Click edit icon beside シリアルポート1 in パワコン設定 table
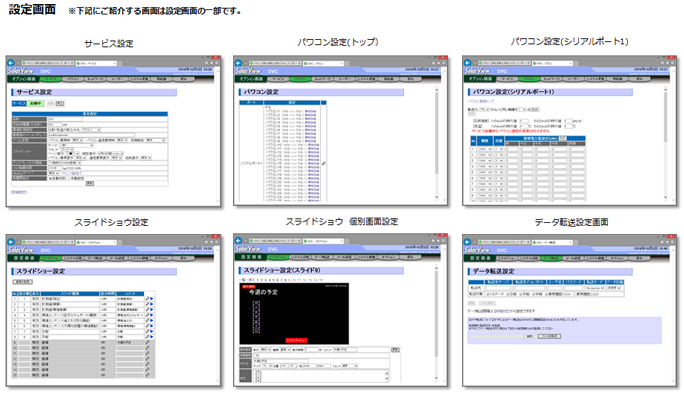 click(323, 164)
